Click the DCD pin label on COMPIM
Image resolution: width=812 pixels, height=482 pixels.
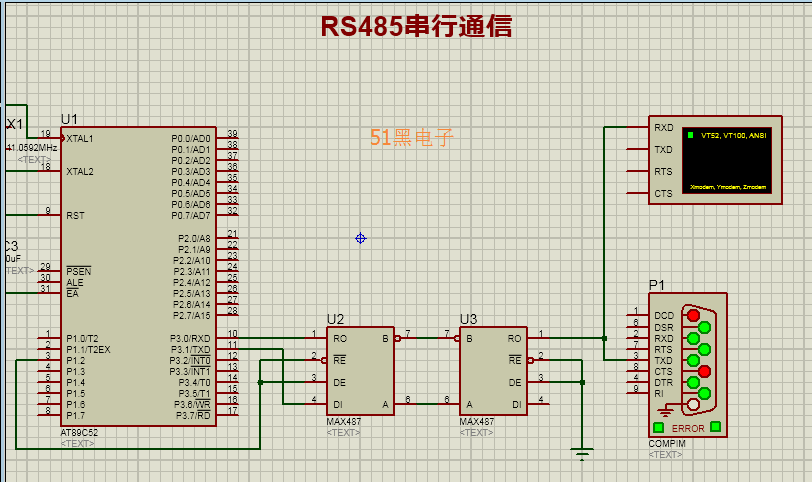click(x=664, y=315)
